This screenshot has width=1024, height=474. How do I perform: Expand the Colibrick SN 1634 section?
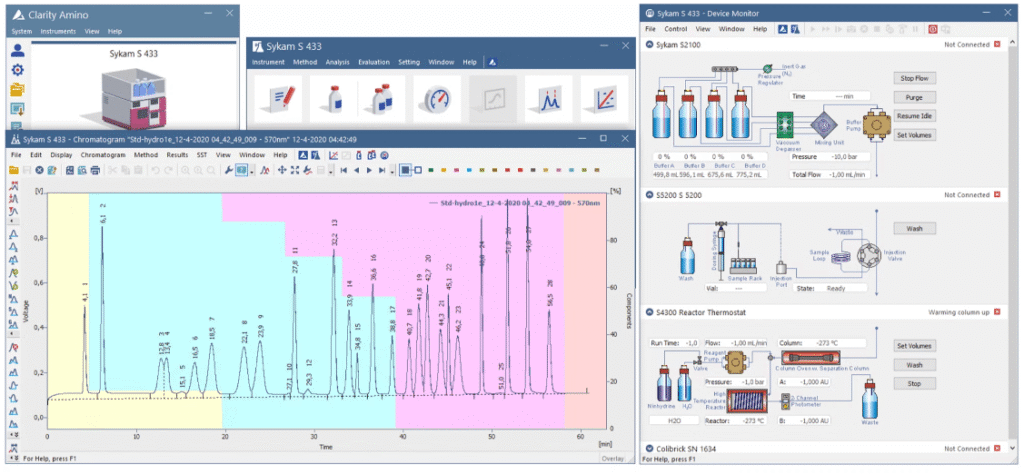(649, 449)
